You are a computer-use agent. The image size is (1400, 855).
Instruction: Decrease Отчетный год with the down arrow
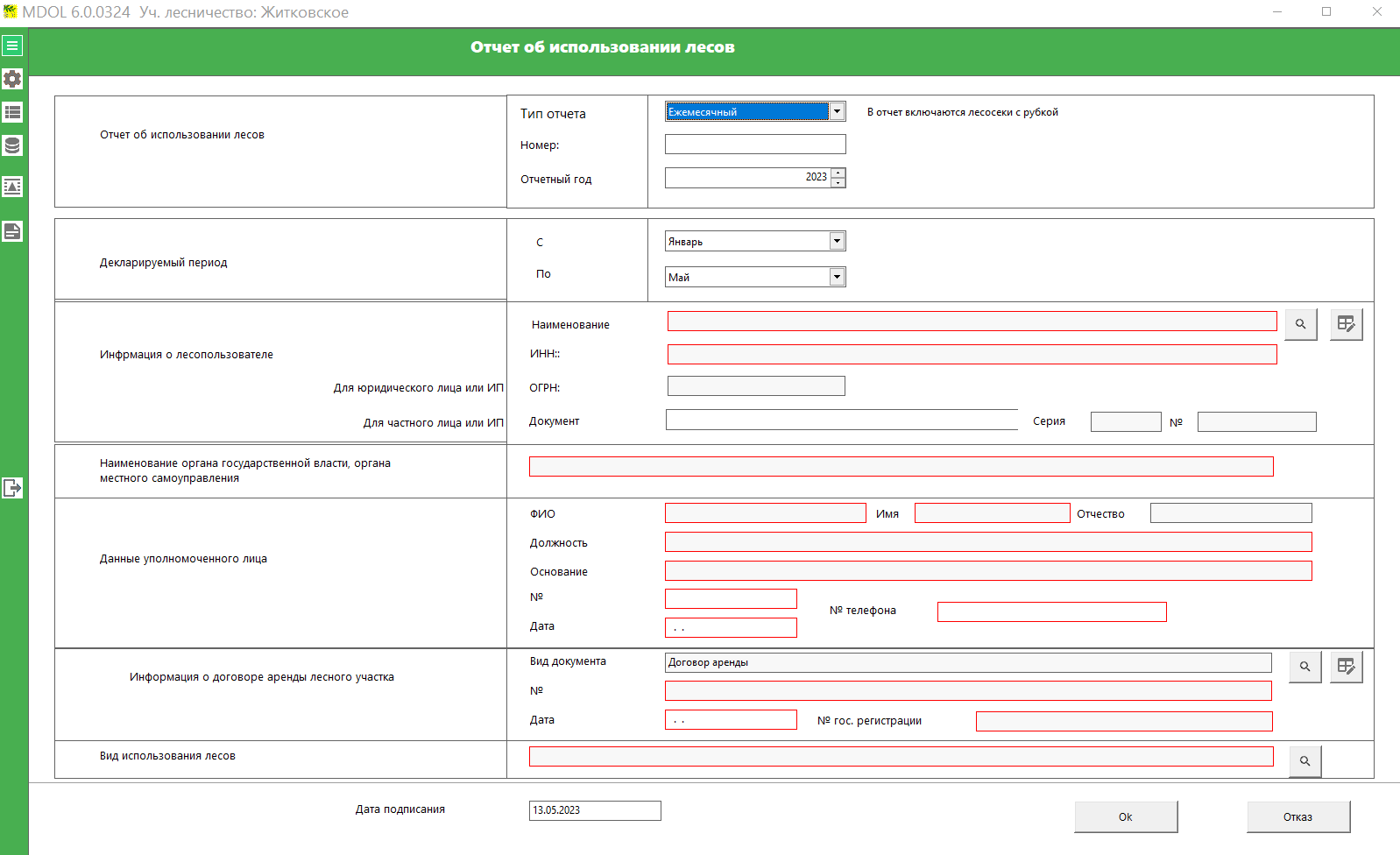pyautogui.click(x=838, y=182)
